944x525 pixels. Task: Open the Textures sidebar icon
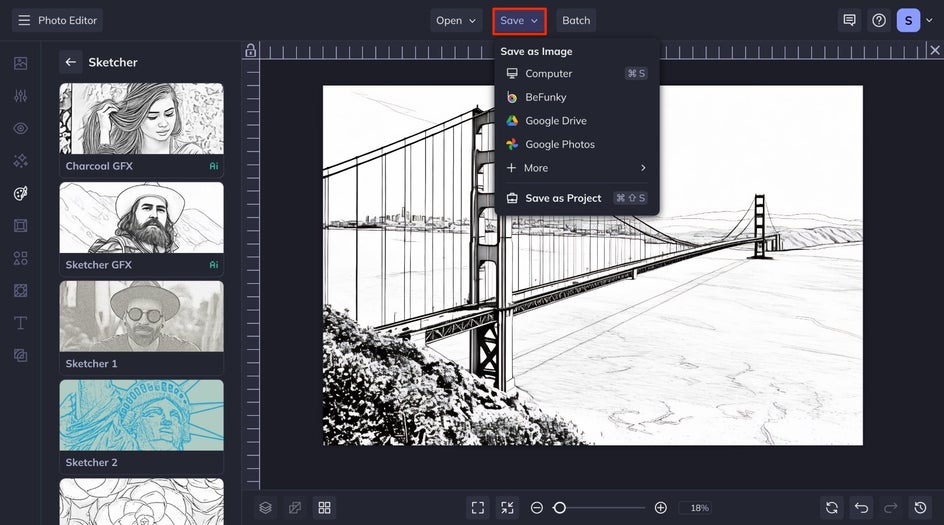[x=20, y=291]
